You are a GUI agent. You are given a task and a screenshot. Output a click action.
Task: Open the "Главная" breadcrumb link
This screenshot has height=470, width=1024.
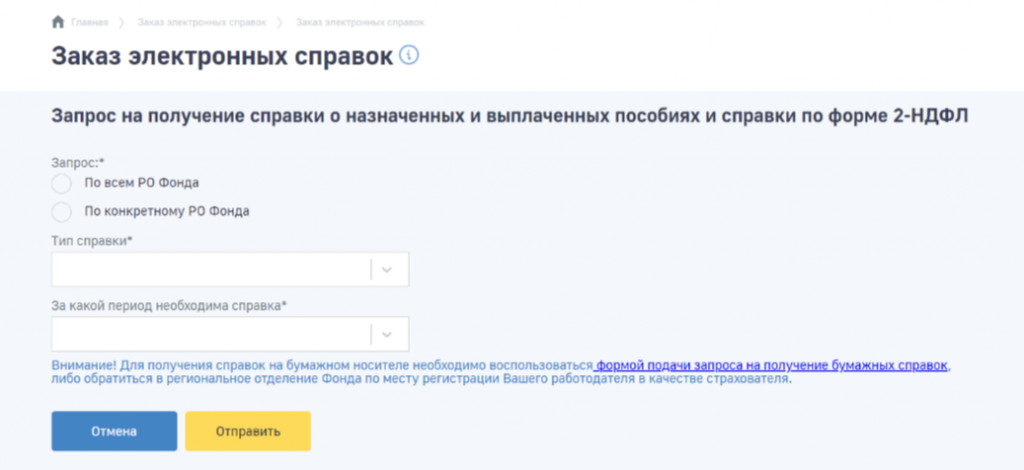[x=88, y=22]
